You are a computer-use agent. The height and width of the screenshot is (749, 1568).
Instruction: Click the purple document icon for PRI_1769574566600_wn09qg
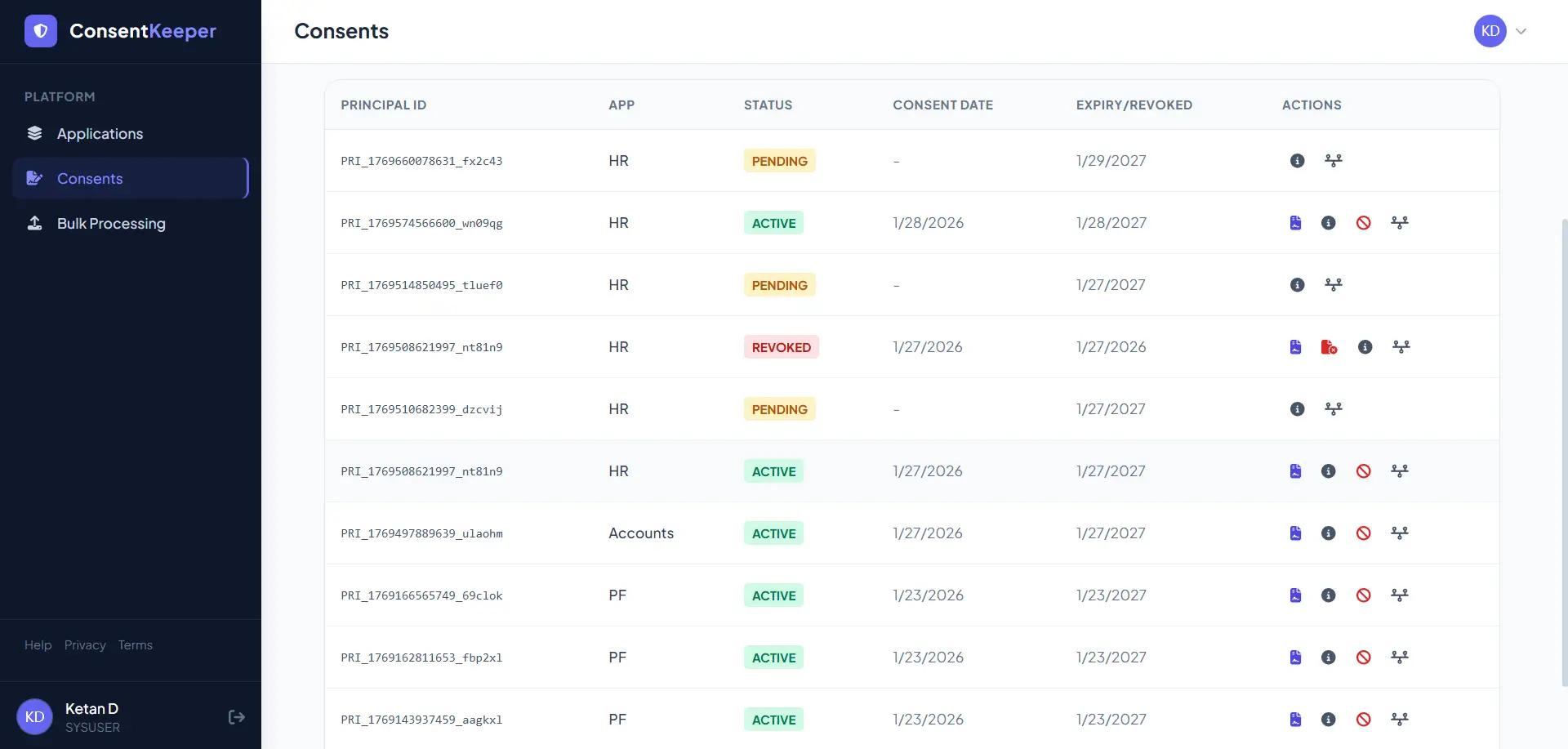point(1295,222)
